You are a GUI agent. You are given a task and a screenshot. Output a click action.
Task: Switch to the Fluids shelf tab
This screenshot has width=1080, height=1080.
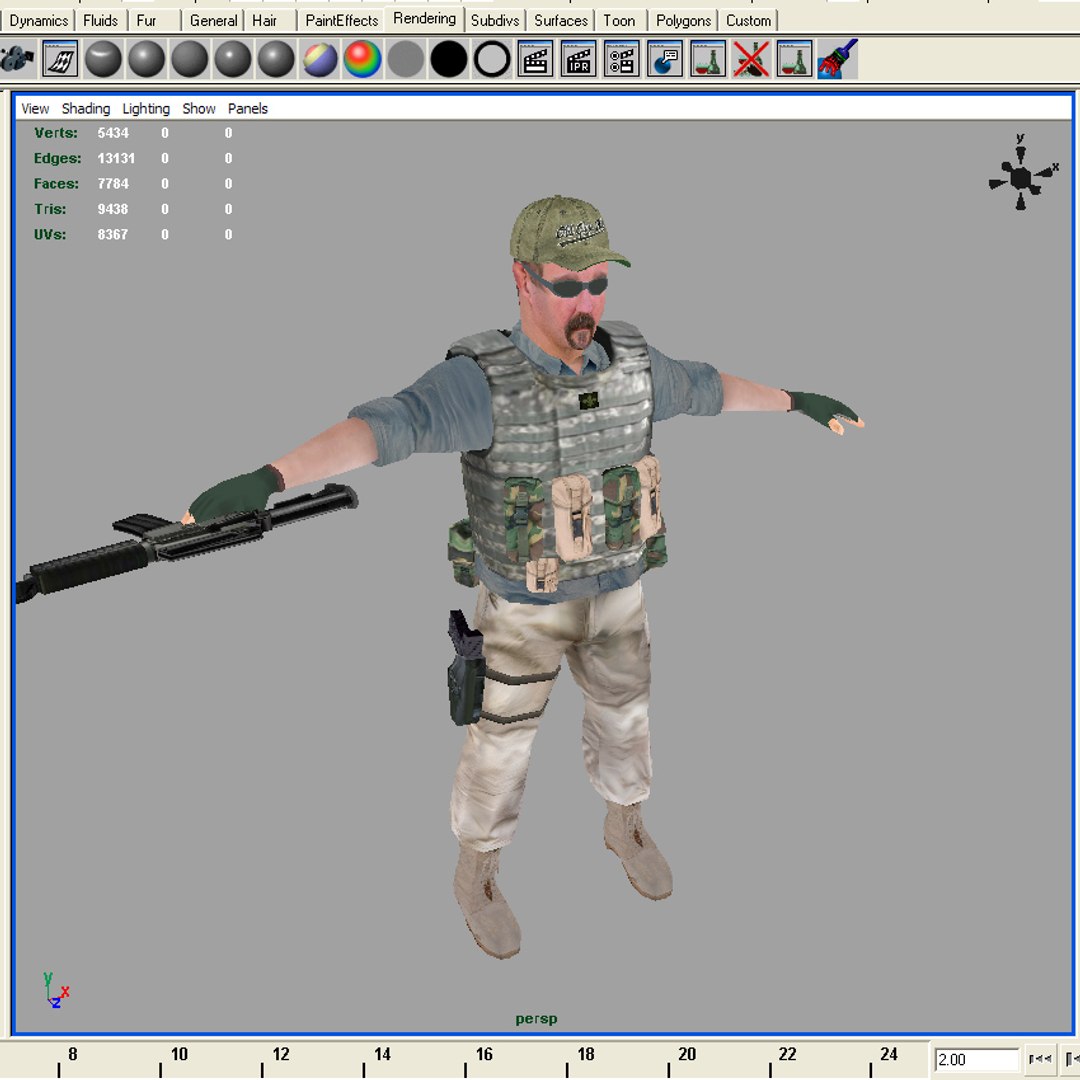pos(101,21)
